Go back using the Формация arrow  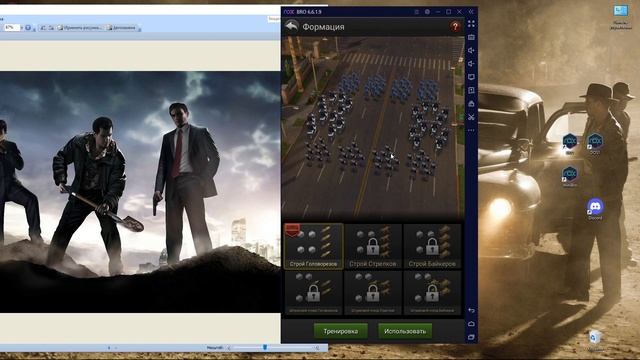pyautogui.click(x=291, y=27)
